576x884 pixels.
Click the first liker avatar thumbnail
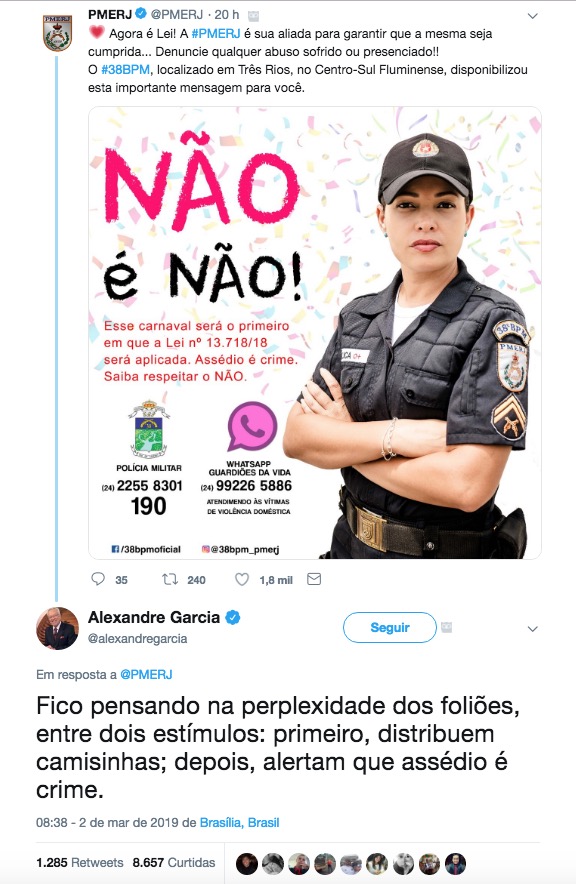(247, 864)
